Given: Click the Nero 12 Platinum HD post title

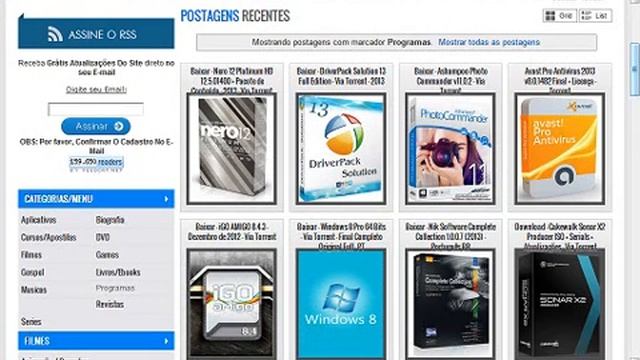Looking at the screenshot, I should [232, 80].
